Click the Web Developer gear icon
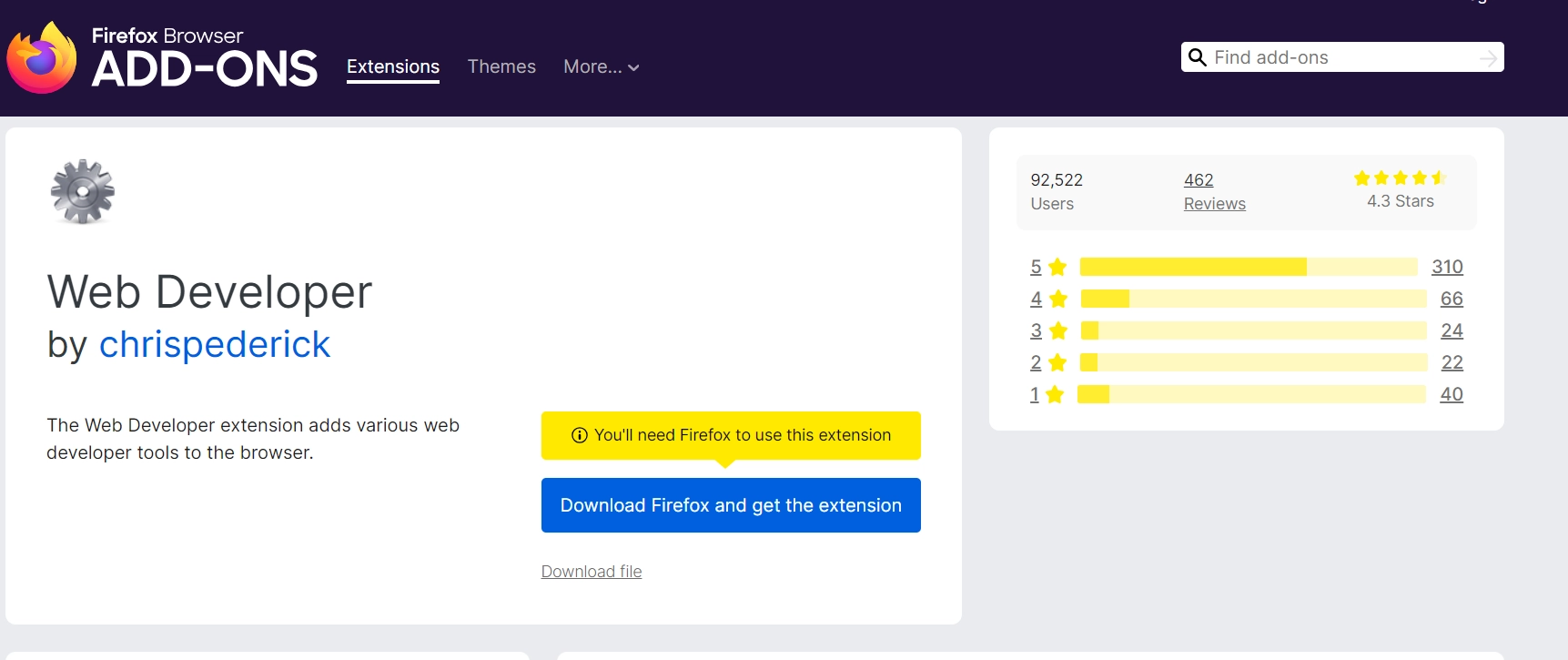This screenshot has width=1568, height=660. click(83, 191)
